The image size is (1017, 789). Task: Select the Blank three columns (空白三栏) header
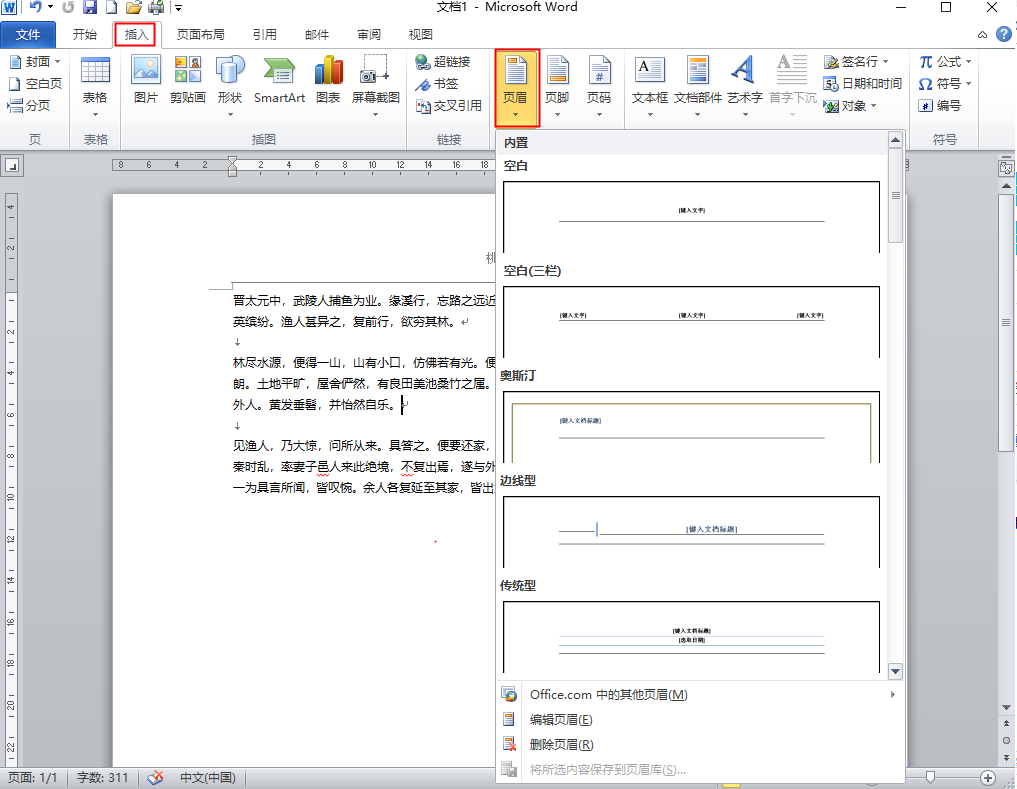click(691, 322)
